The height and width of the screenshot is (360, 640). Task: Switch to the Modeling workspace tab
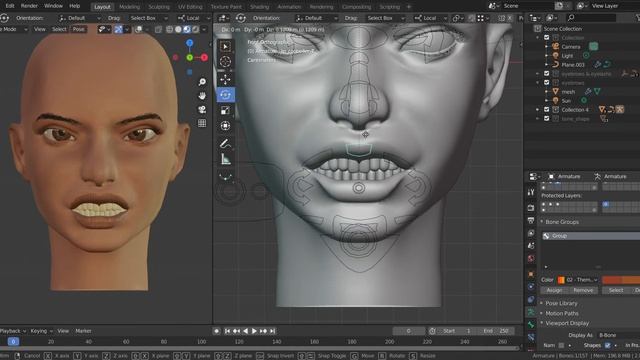pos(129,7)
